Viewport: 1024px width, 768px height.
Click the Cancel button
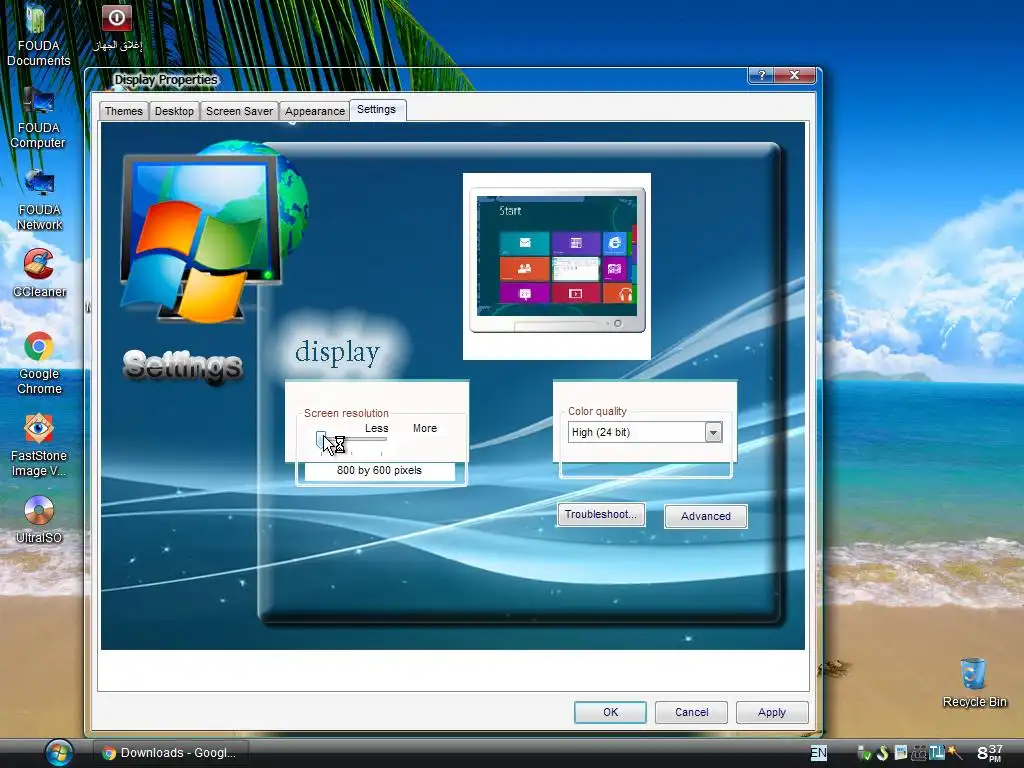pos(691,712)
